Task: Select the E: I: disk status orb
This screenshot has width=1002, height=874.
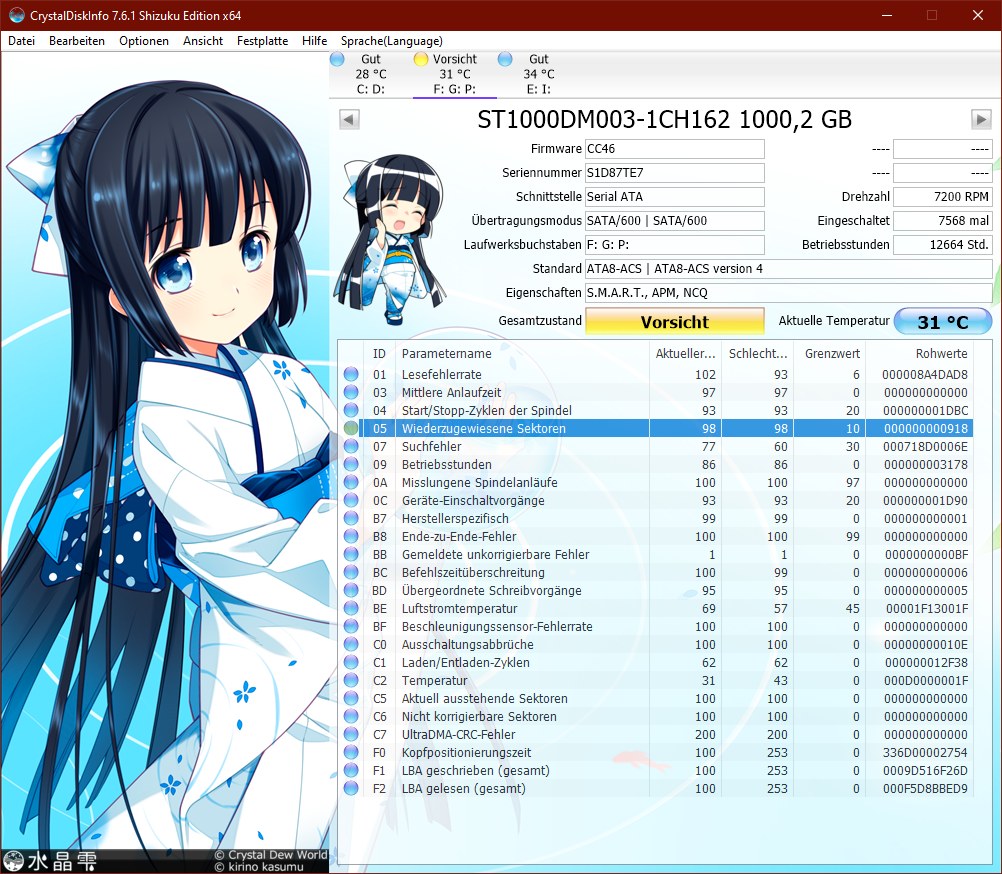Action: [x=505, y=59]
